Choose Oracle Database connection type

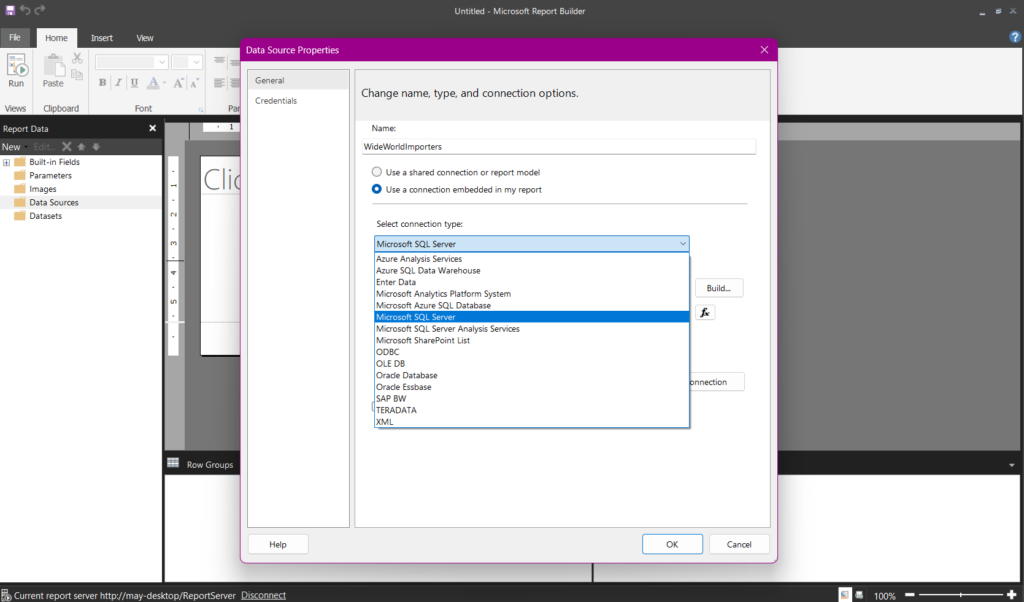(x=532, y=375)
